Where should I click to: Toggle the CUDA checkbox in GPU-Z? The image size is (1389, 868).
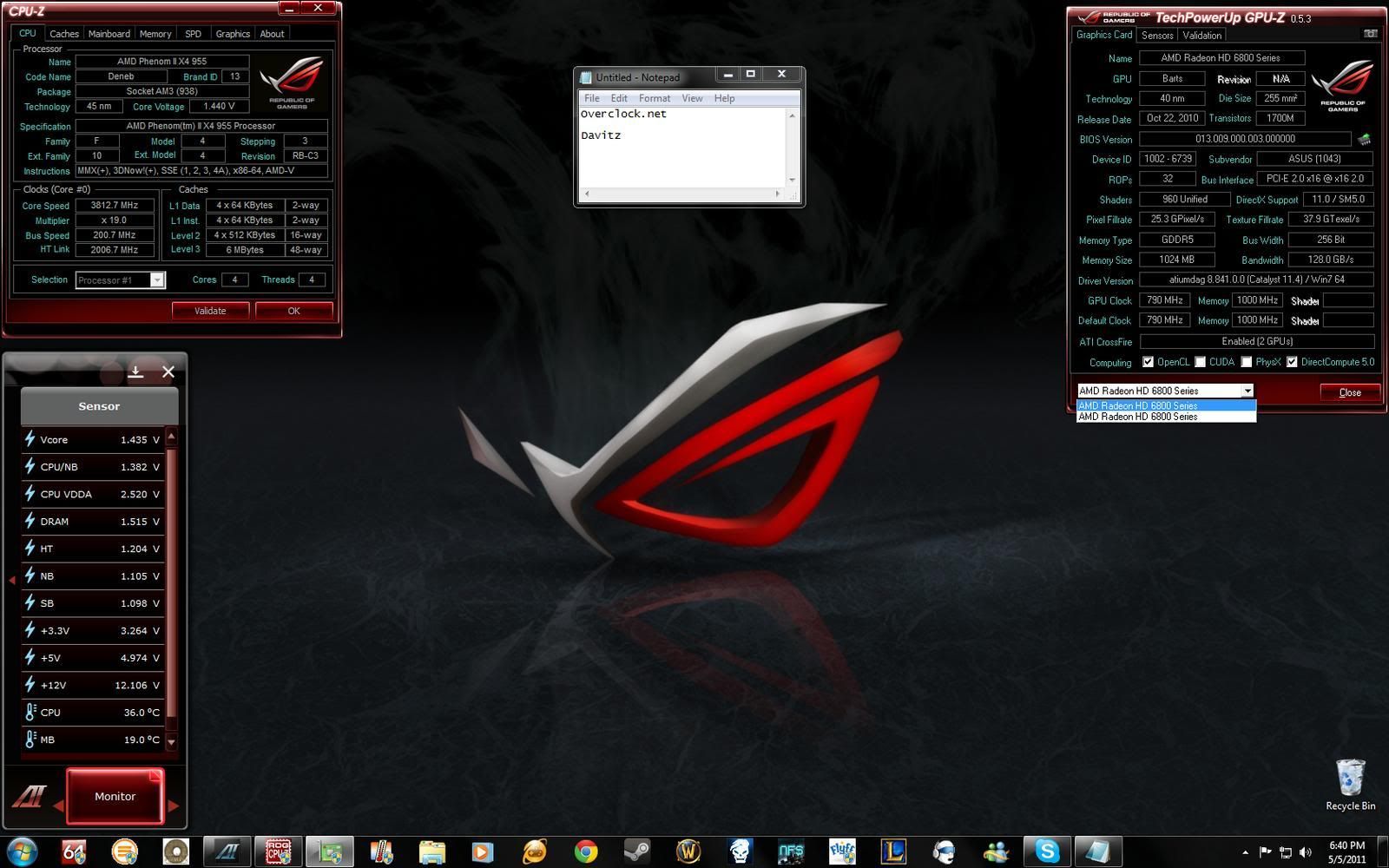tap(1200, 362)
